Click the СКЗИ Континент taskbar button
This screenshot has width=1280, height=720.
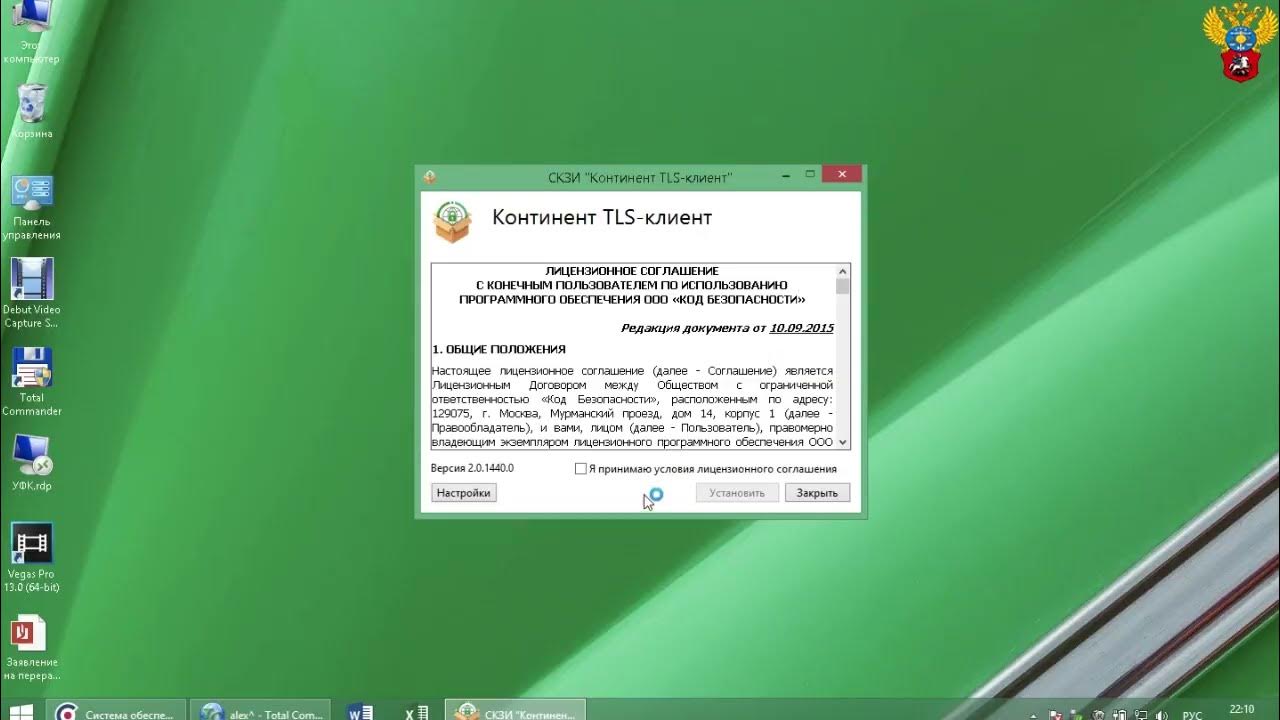(515, 712)
